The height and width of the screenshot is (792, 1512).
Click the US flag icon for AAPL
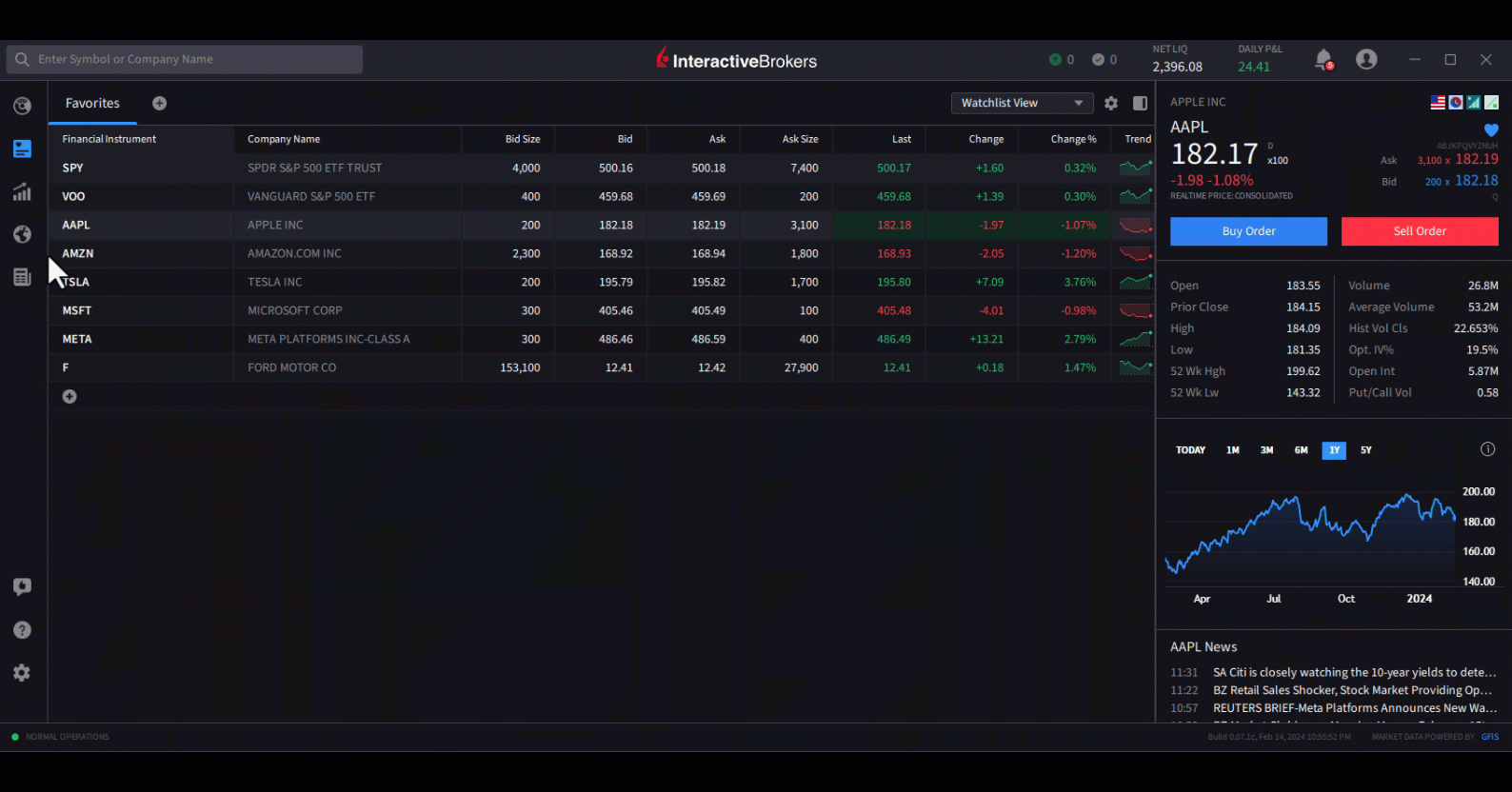coord(1438,102)
